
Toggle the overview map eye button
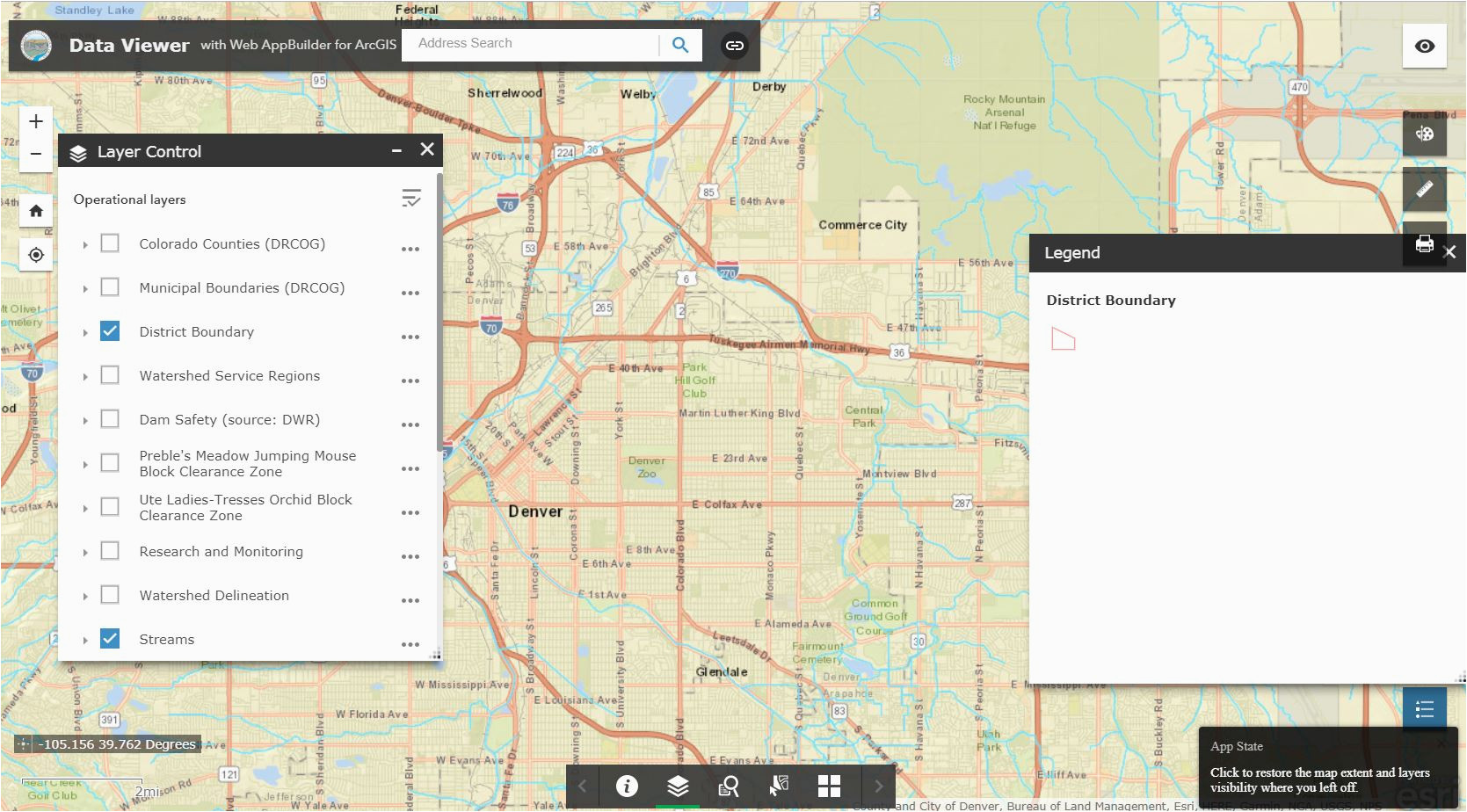1424,47
